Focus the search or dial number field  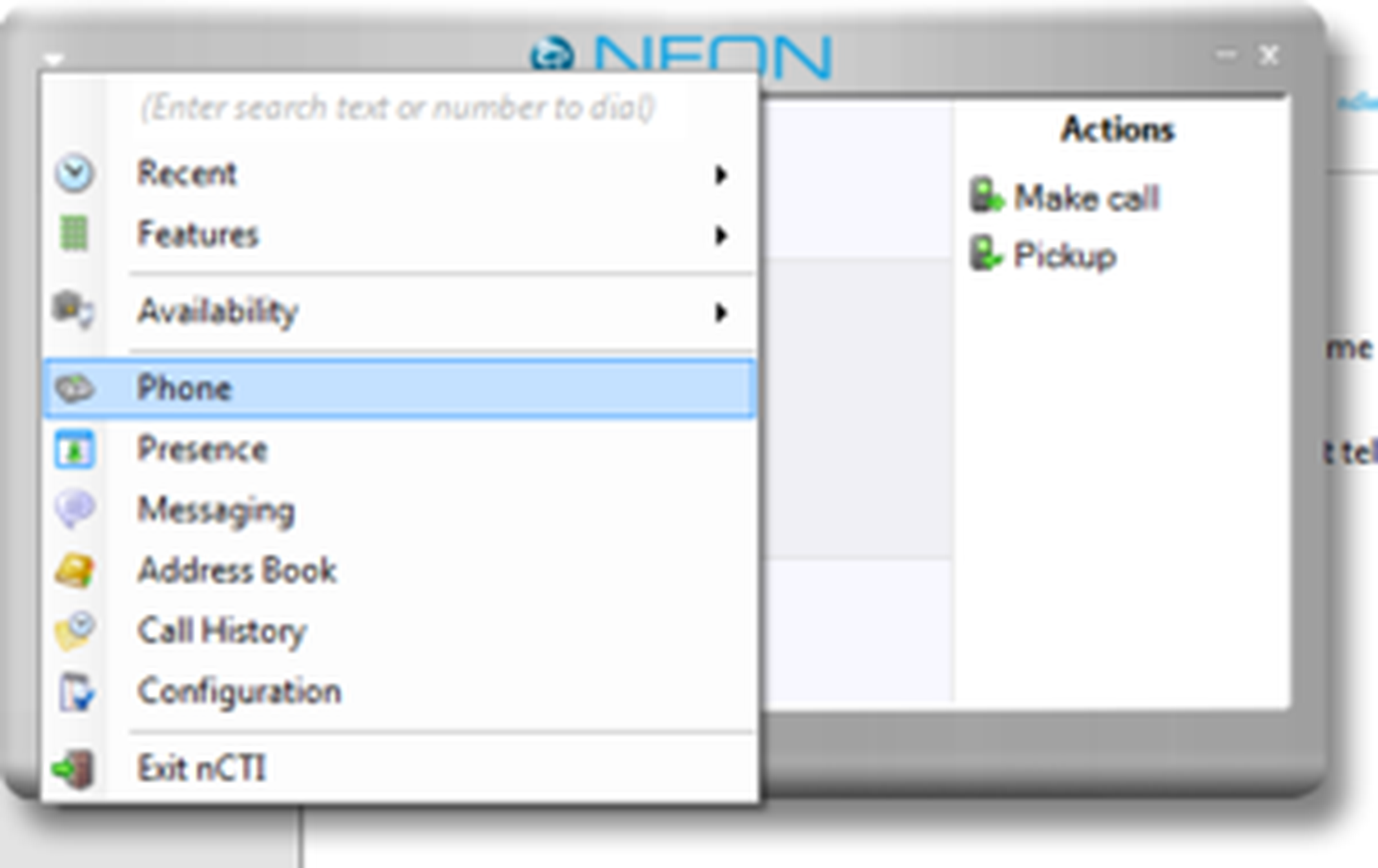coord(398,108)
